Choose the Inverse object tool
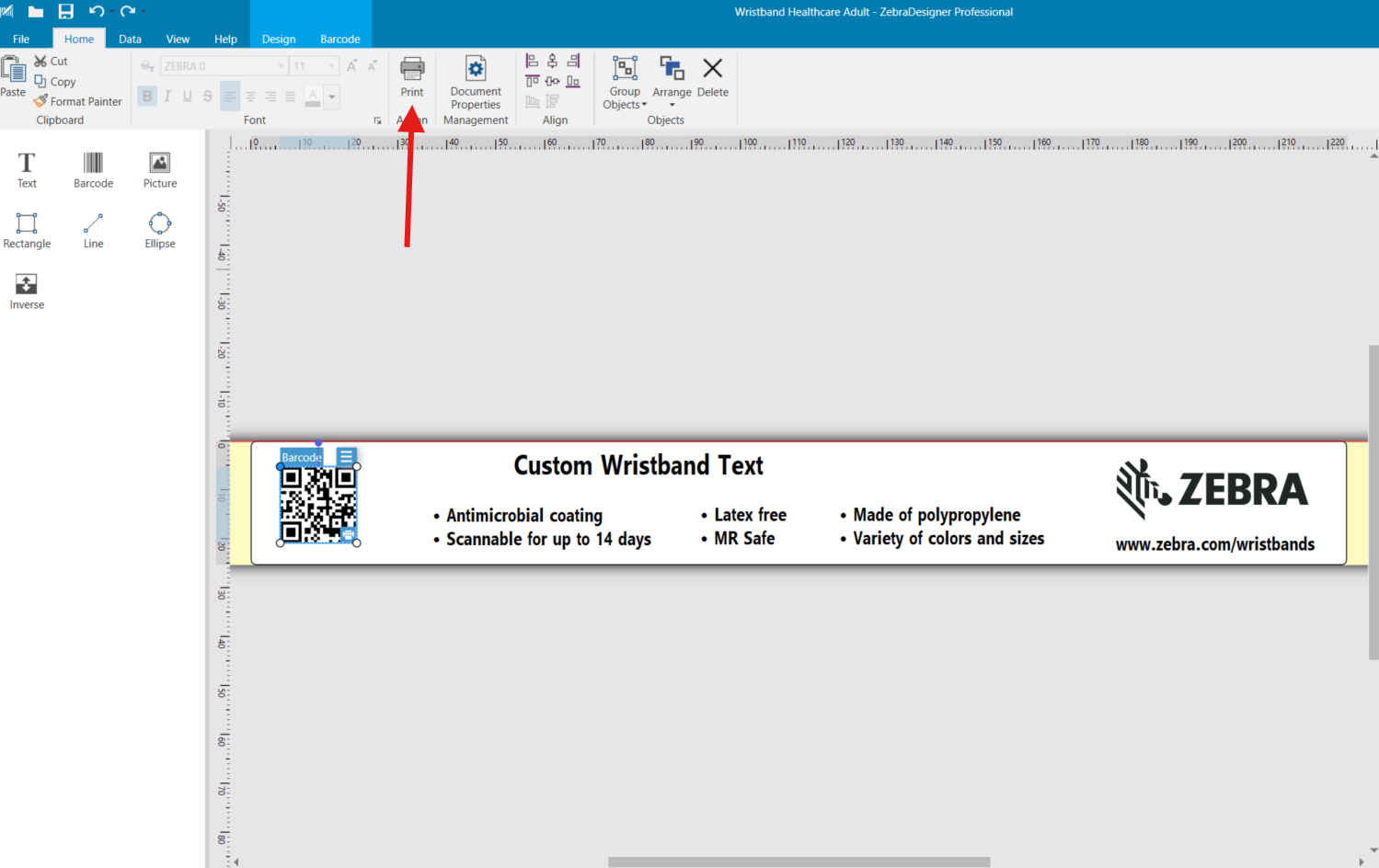Image resolution: width=1379 pixels, height=868 pixels. tap(27, 291)
